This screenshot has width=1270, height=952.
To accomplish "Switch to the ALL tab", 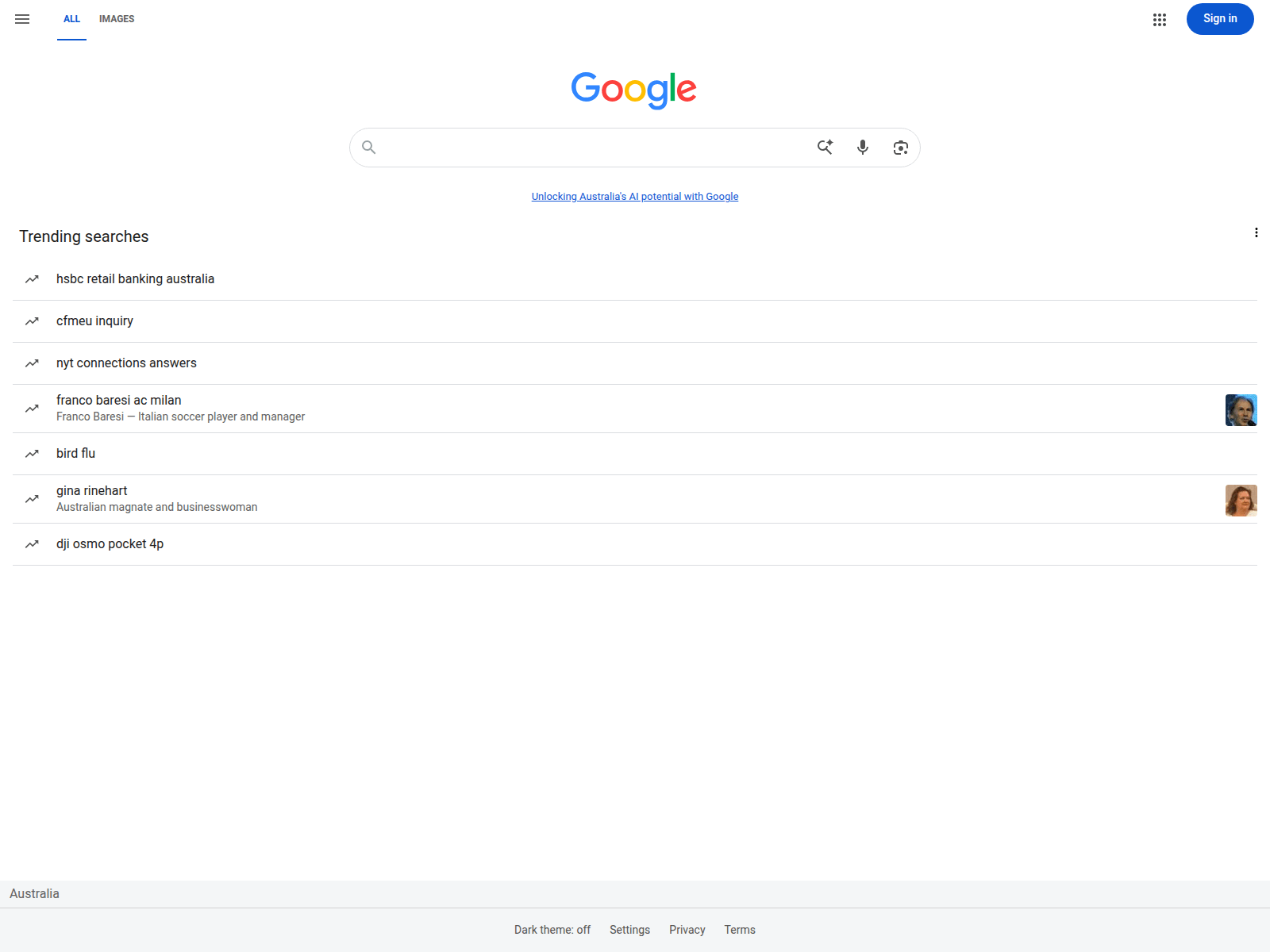I will 71,19.
